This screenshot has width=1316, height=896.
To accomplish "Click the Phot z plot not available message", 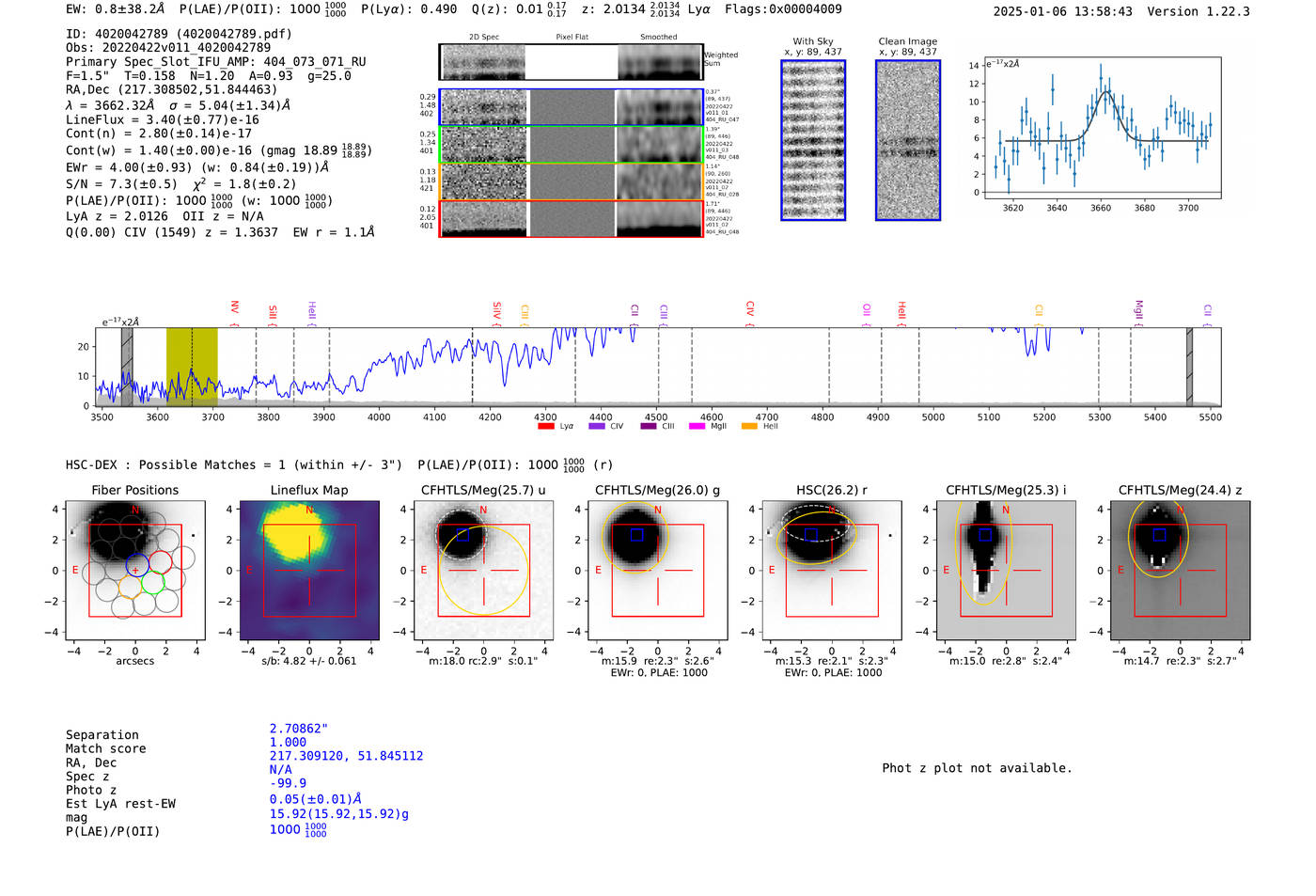I will click(x=977, y=768).
